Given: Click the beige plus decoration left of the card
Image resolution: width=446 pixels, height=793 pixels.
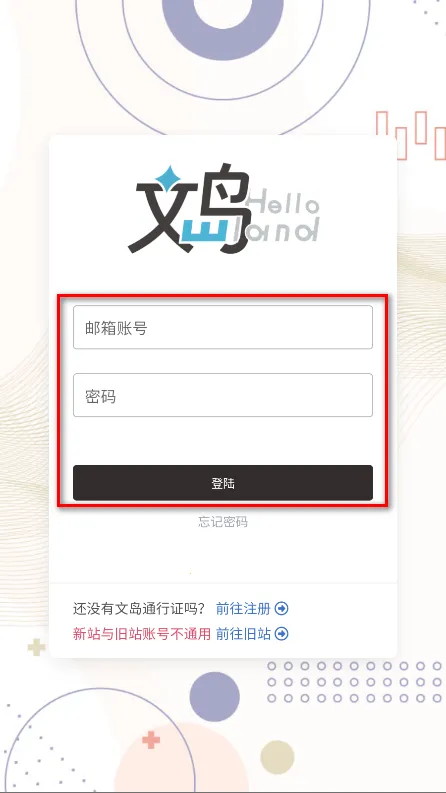Looking at the screenshot, I should click(x=36, y=647).
